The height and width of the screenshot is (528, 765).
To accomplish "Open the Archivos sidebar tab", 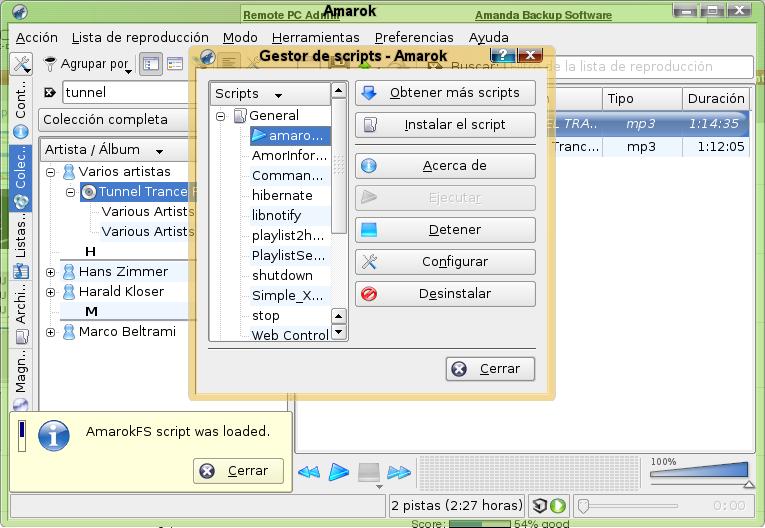I will pyautogui.click(x=20, y=314).
